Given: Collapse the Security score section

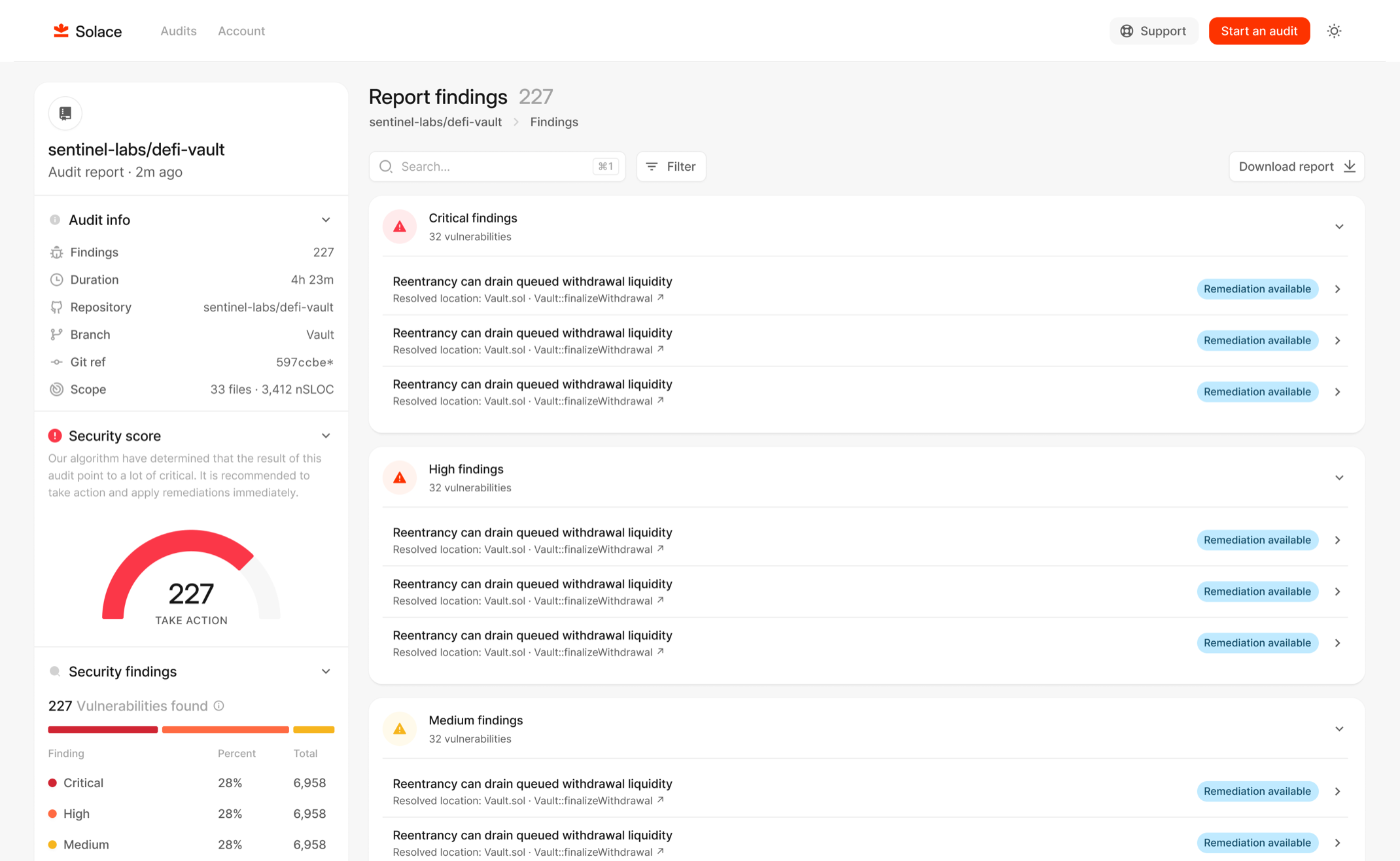Looking at the screenshot, I should pyautogui.click(x=326, y=436).
